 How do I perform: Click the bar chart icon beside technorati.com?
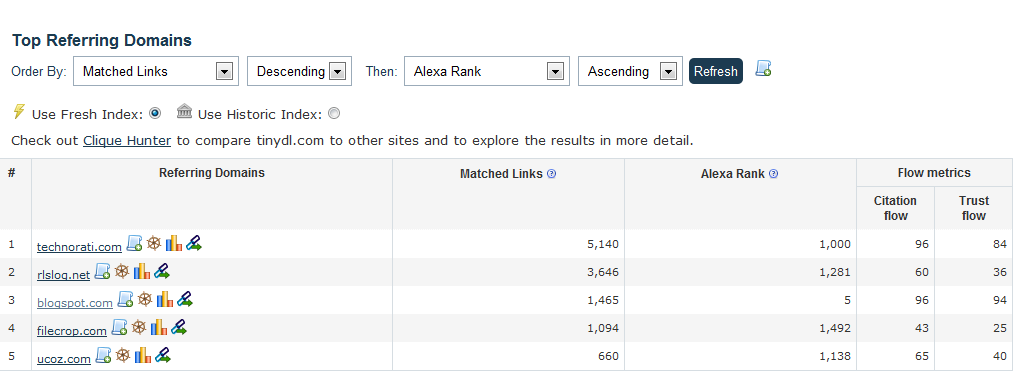pos(173,243)
